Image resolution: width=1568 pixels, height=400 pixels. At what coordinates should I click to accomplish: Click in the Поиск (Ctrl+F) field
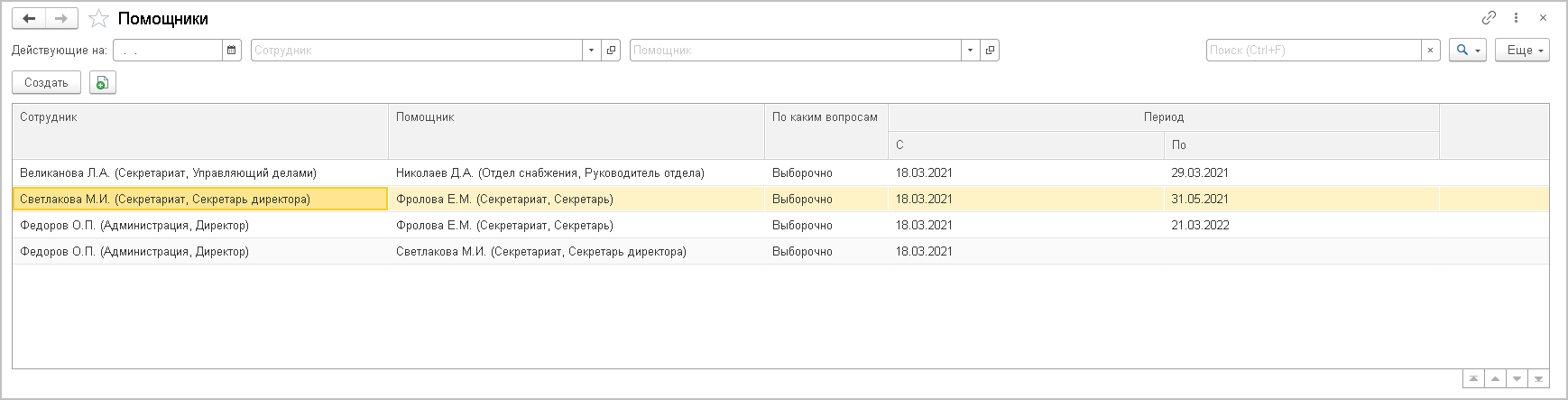pyautogui.click(x=1313, y=51)
